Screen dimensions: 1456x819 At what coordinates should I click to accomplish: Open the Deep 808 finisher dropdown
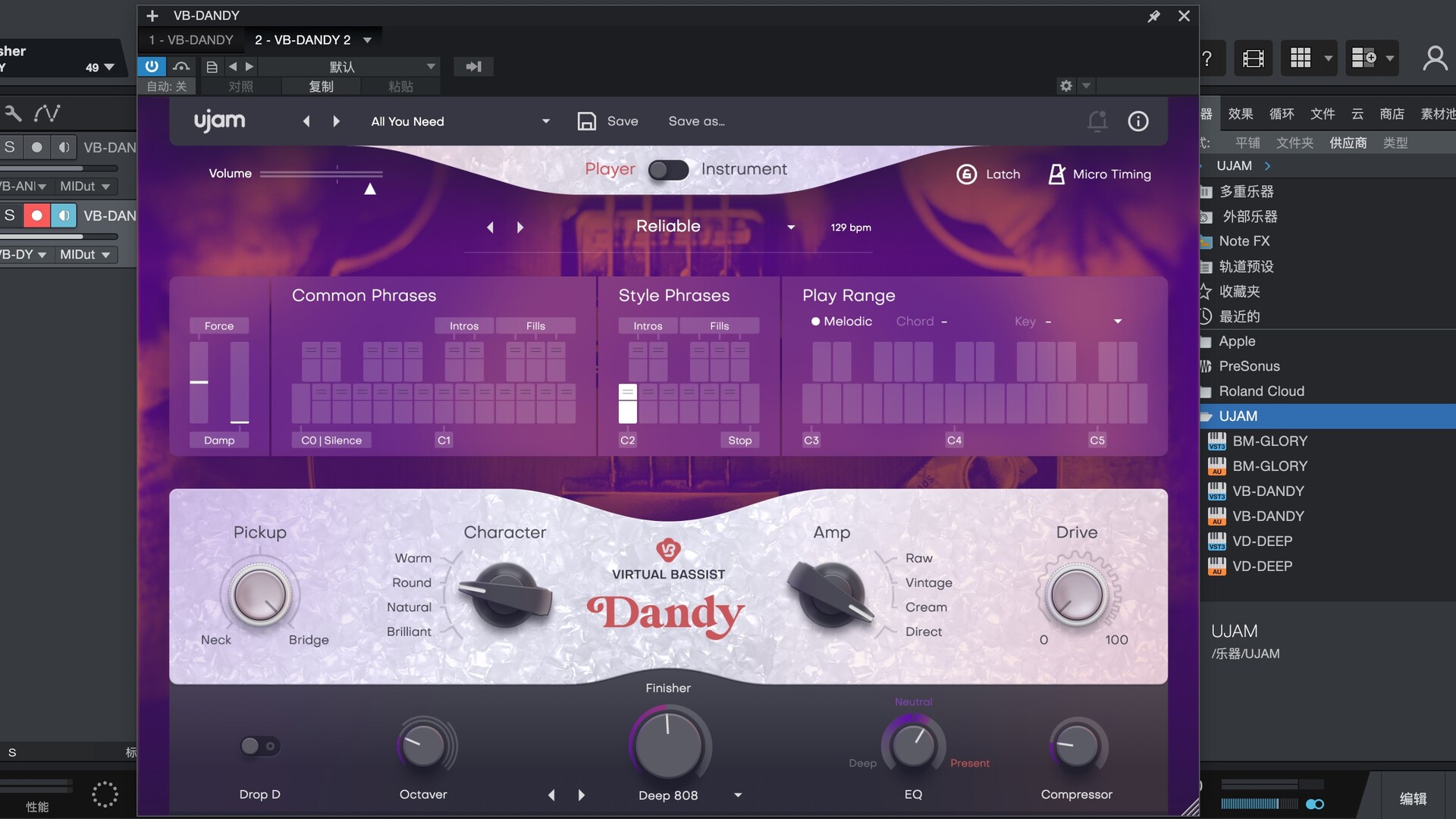pyautogui.click(x=738, y=795)
